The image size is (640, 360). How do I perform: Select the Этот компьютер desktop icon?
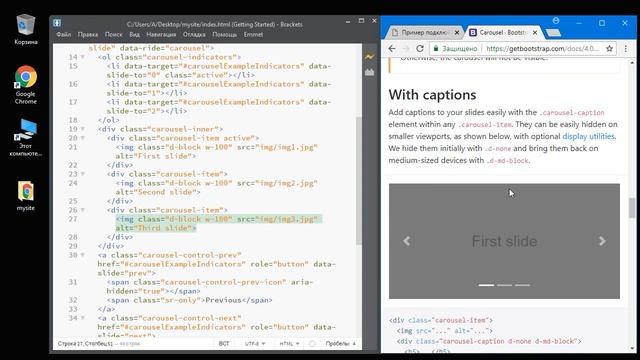(x=26, y=138)
